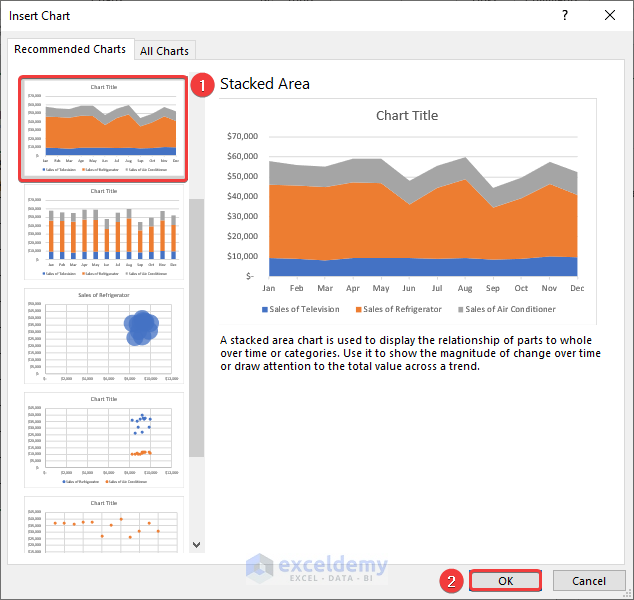Click the chart list scrollbar thumb
Screen dimensions: 634x600
click(x=197, y=328)
